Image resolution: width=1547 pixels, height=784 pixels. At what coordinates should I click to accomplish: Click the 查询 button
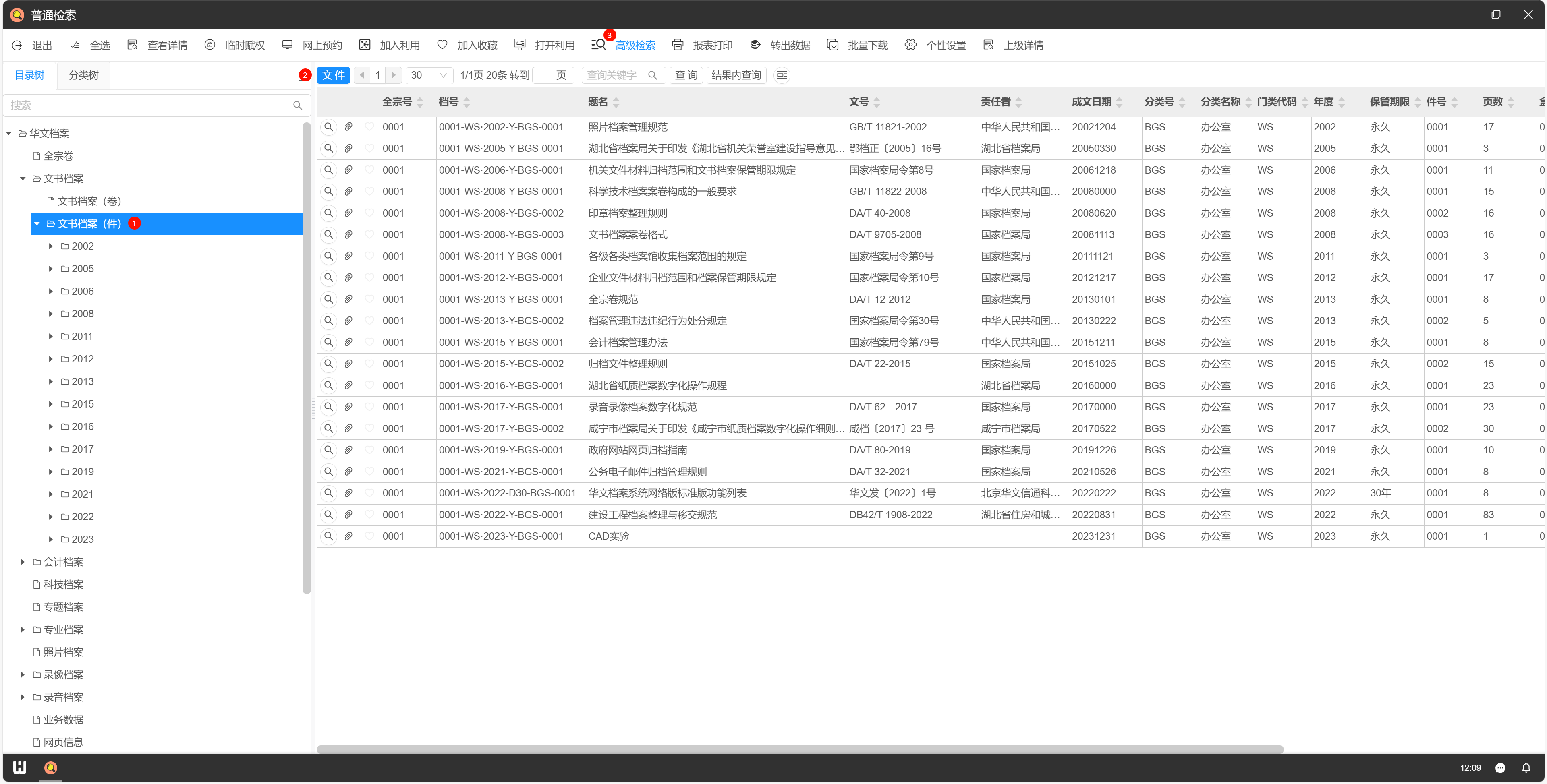[x=686, y=75]
